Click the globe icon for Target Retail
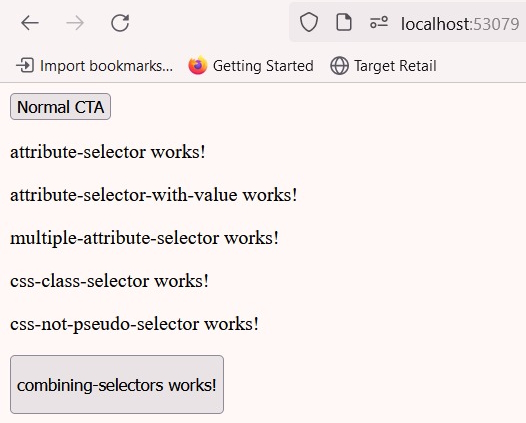The width and height of the screenshot is (526, 423). point(339,65)
